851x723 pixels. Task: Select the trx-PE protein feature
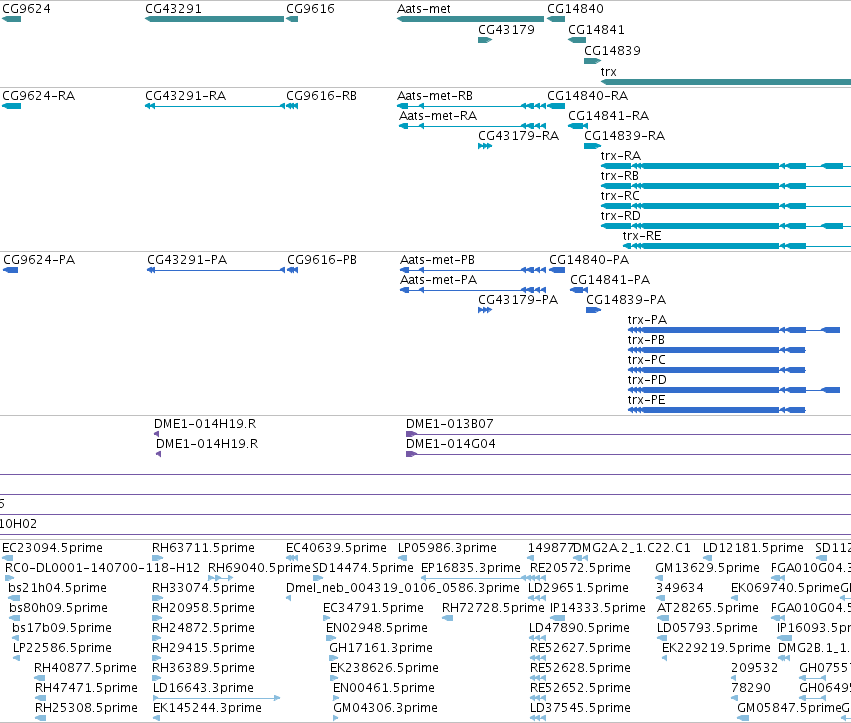point(716,410)
